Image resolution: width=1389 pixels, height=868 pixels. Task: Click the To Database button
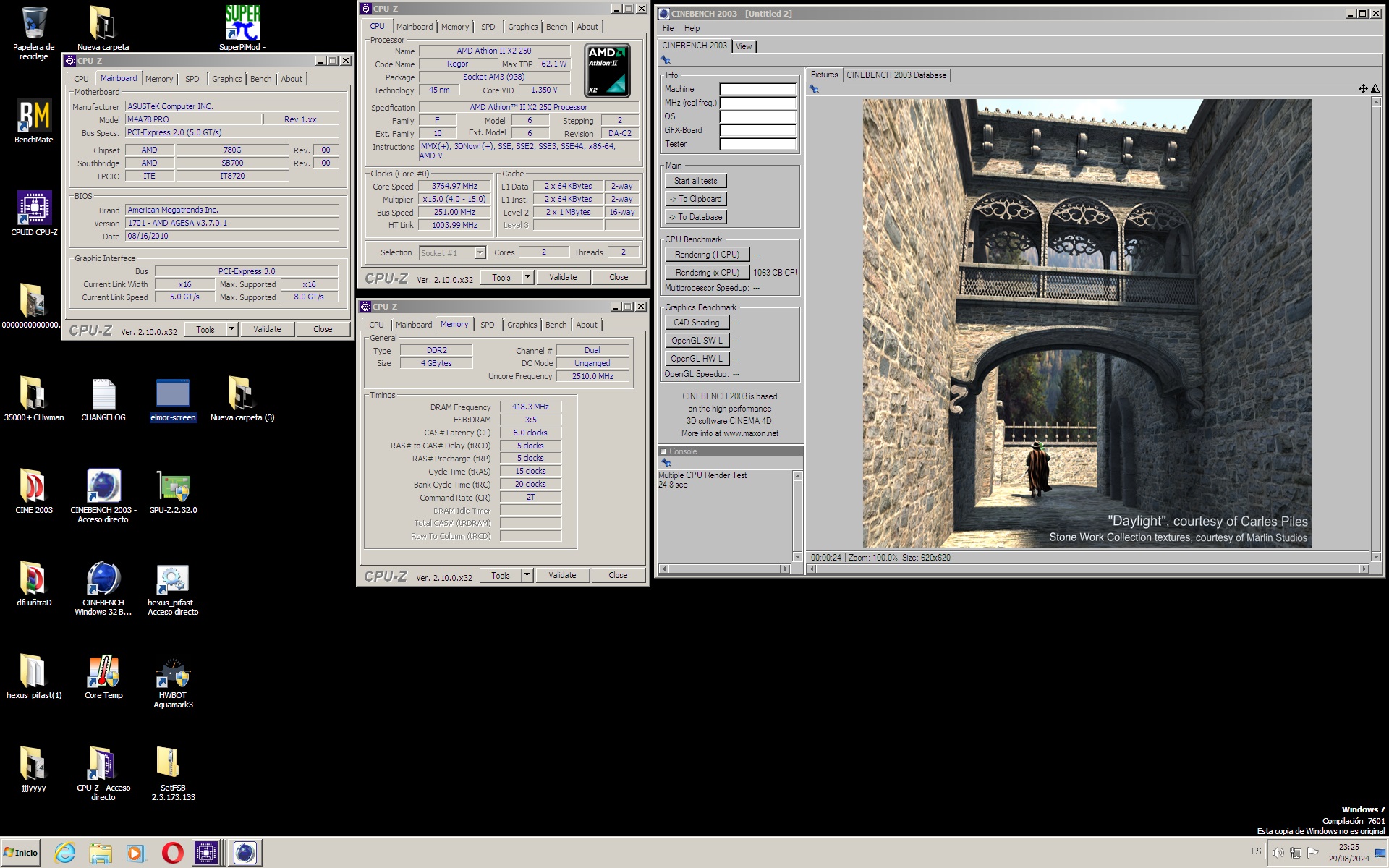[x=696, y=217]
